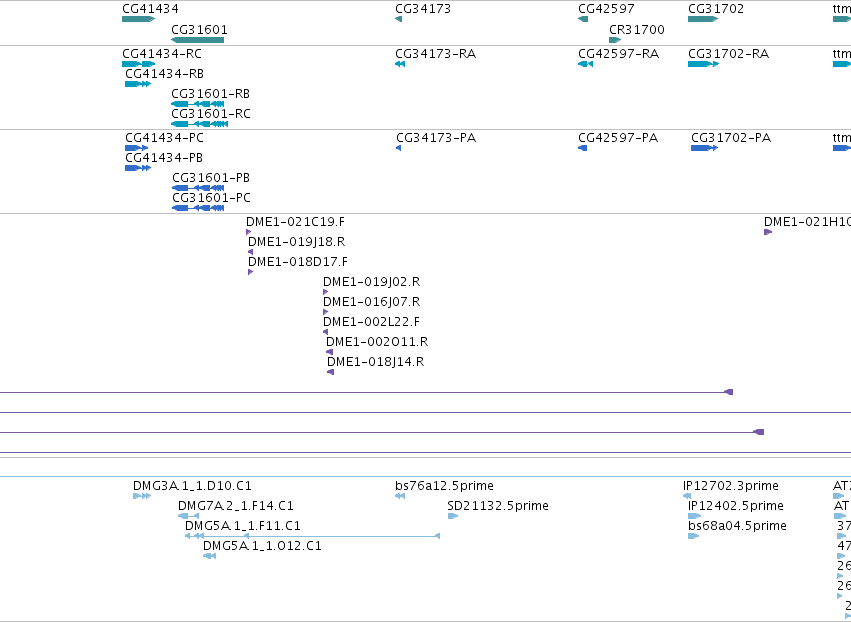Click the SD21132.5prime EST label

click(x=498, y=506)
